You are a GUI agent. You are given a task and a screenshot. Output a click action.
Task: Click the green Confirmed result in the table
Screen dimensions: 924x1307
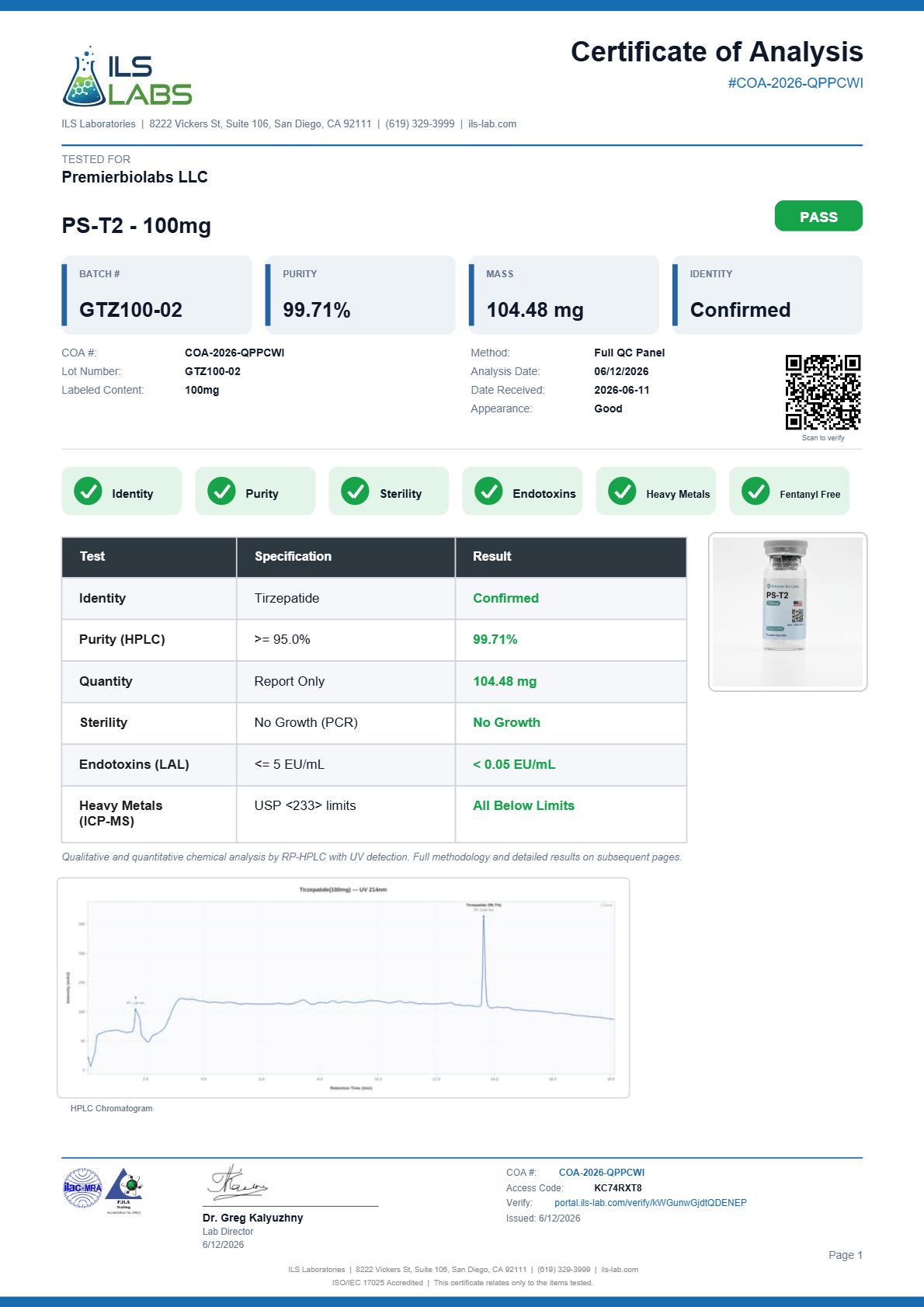click(x=506, y=598)
